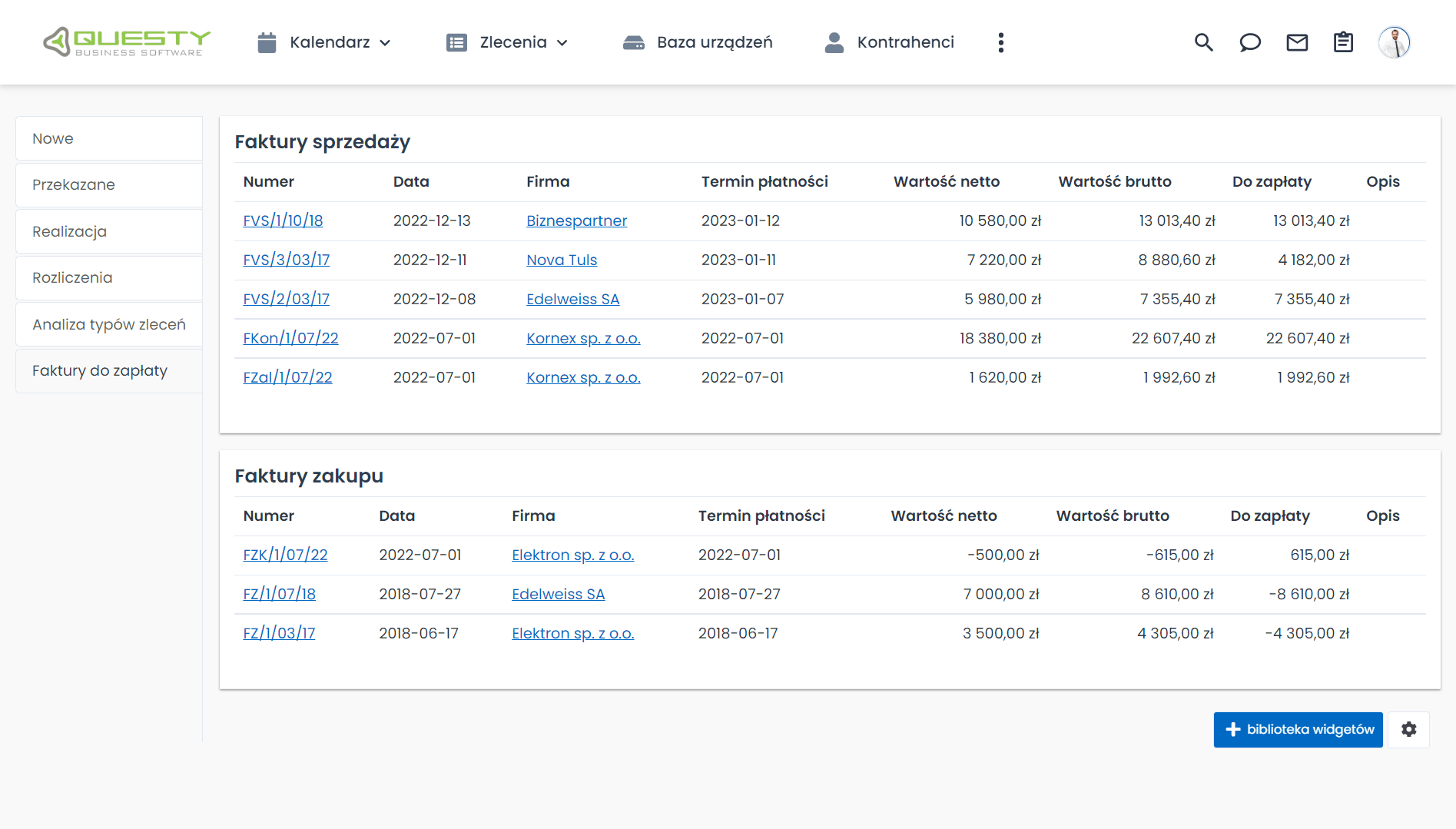Image resolution: width=1456 pixels, height=829 pixels.
Task: Click the 3 500,00 zł net value
Action: tap(1001, 633)
